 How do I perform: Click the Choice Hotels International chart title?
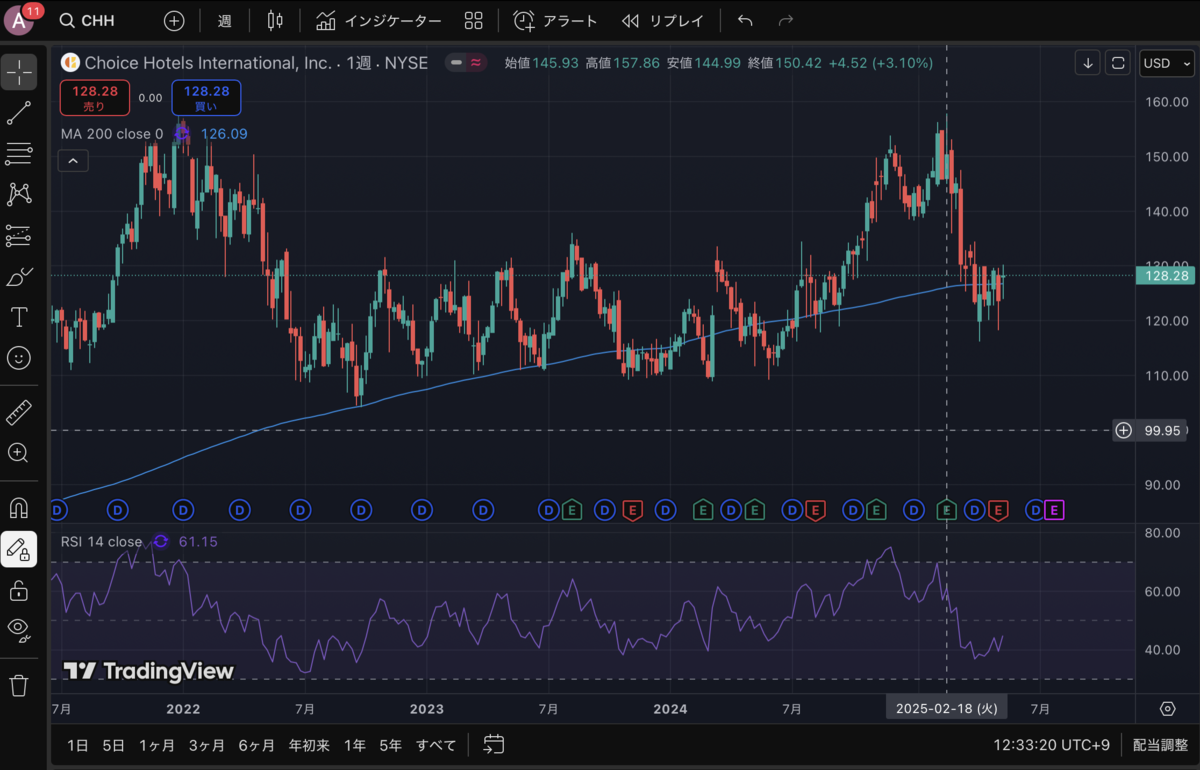click(x=208, y=62)
